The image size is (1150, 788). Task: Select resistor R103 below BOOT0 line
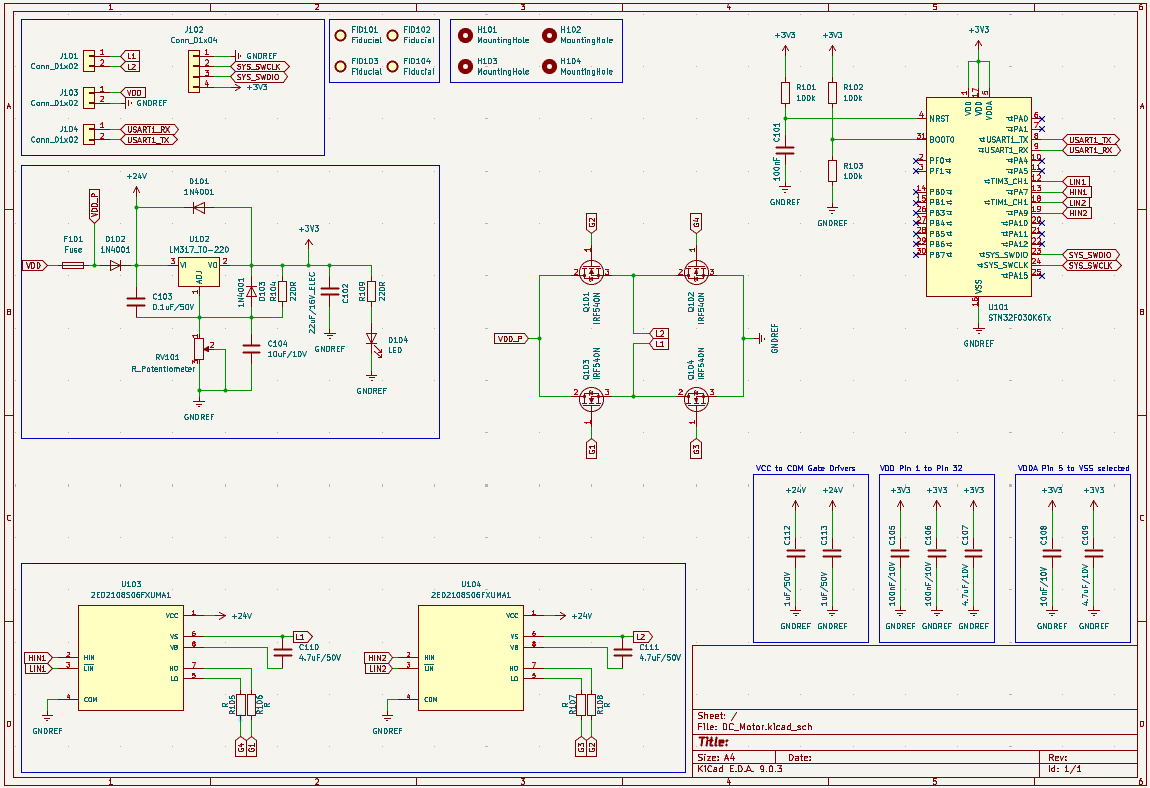pyautogui.click(x=832, y=171)
